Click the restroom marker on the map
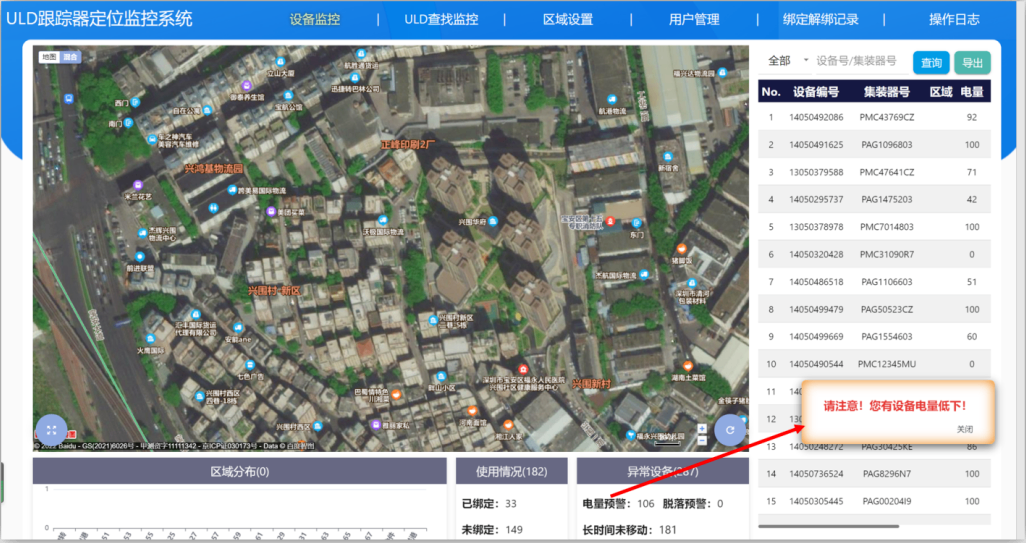 coord(213,209)
